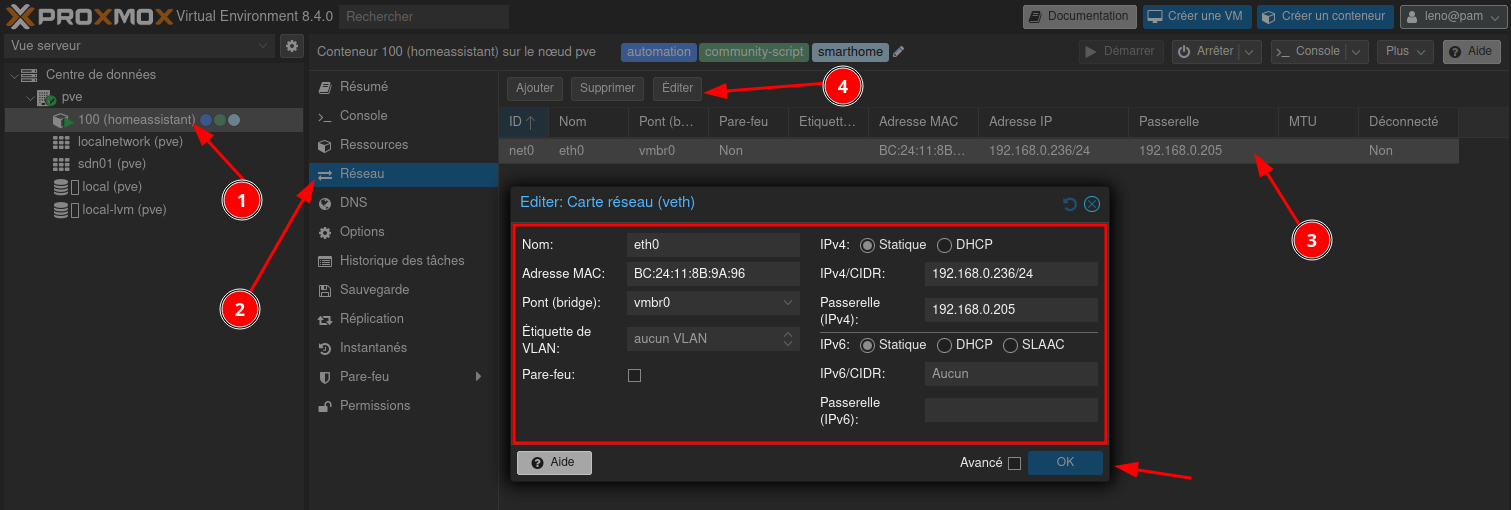Click the gear icon beside Vue serveur
Image resolution: width=1511 pixels, height=510 pixels.
tap(292, 46)
